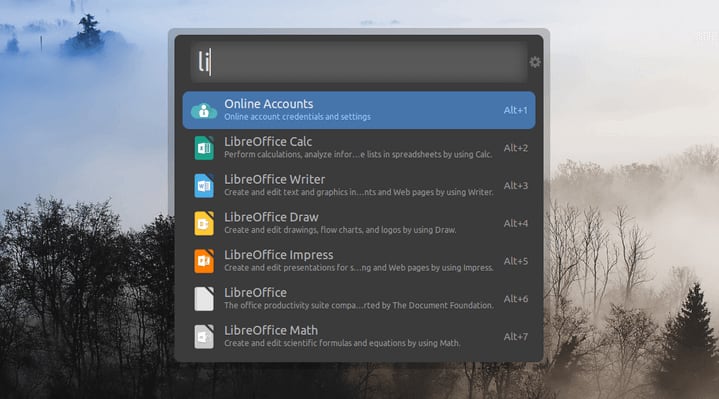Click the yellow LibreOffice Draw icon
The width and height of the screenshot is (719, 399).
click(204, 223)
